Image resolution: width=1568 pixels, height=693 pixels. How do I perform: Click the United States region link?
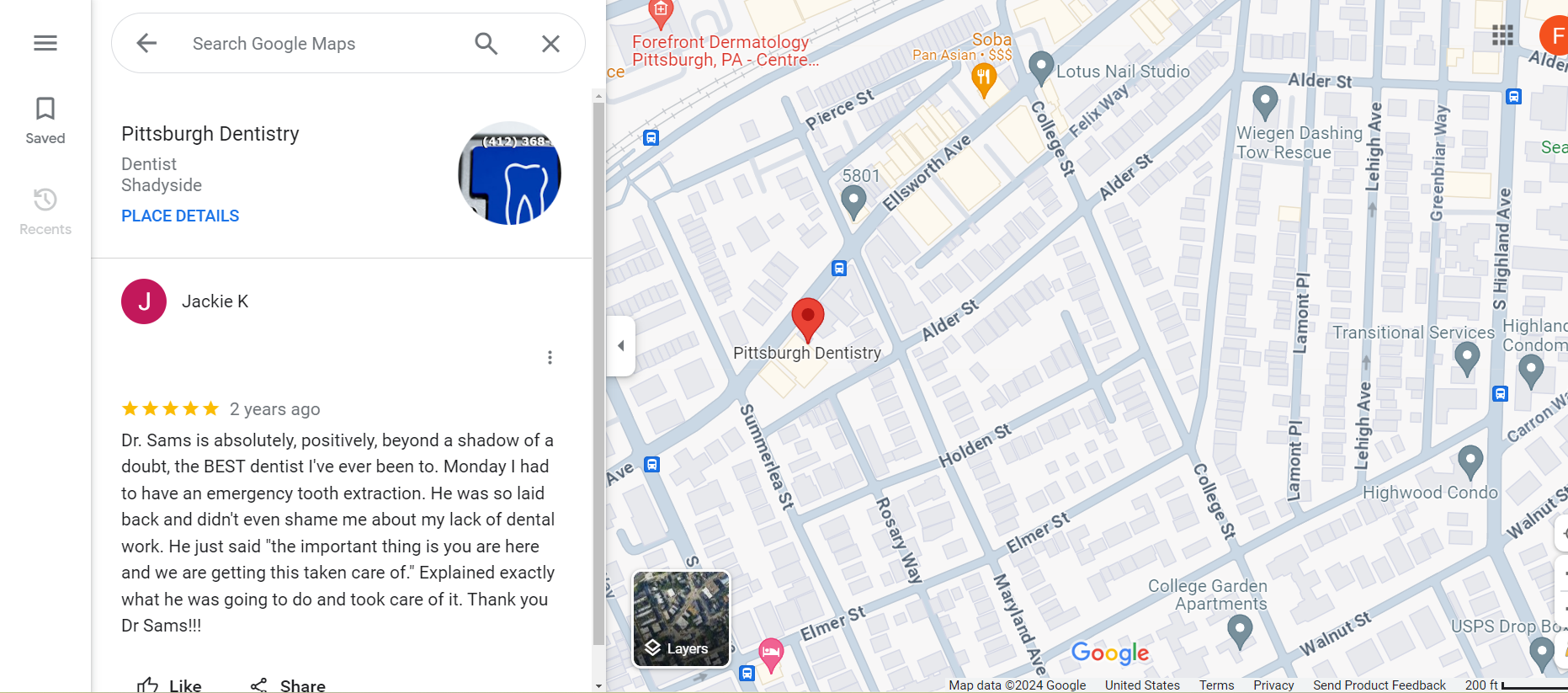point(1142,685)
